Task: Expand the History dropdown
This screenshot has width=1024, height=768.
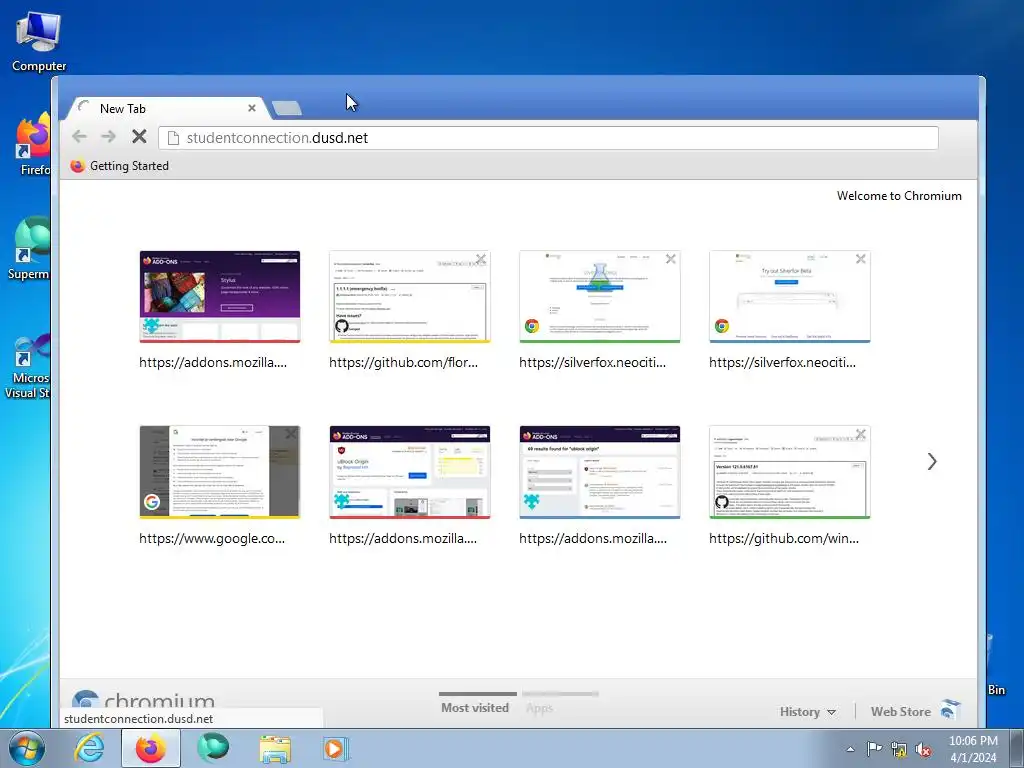Action: coord(808,712)
